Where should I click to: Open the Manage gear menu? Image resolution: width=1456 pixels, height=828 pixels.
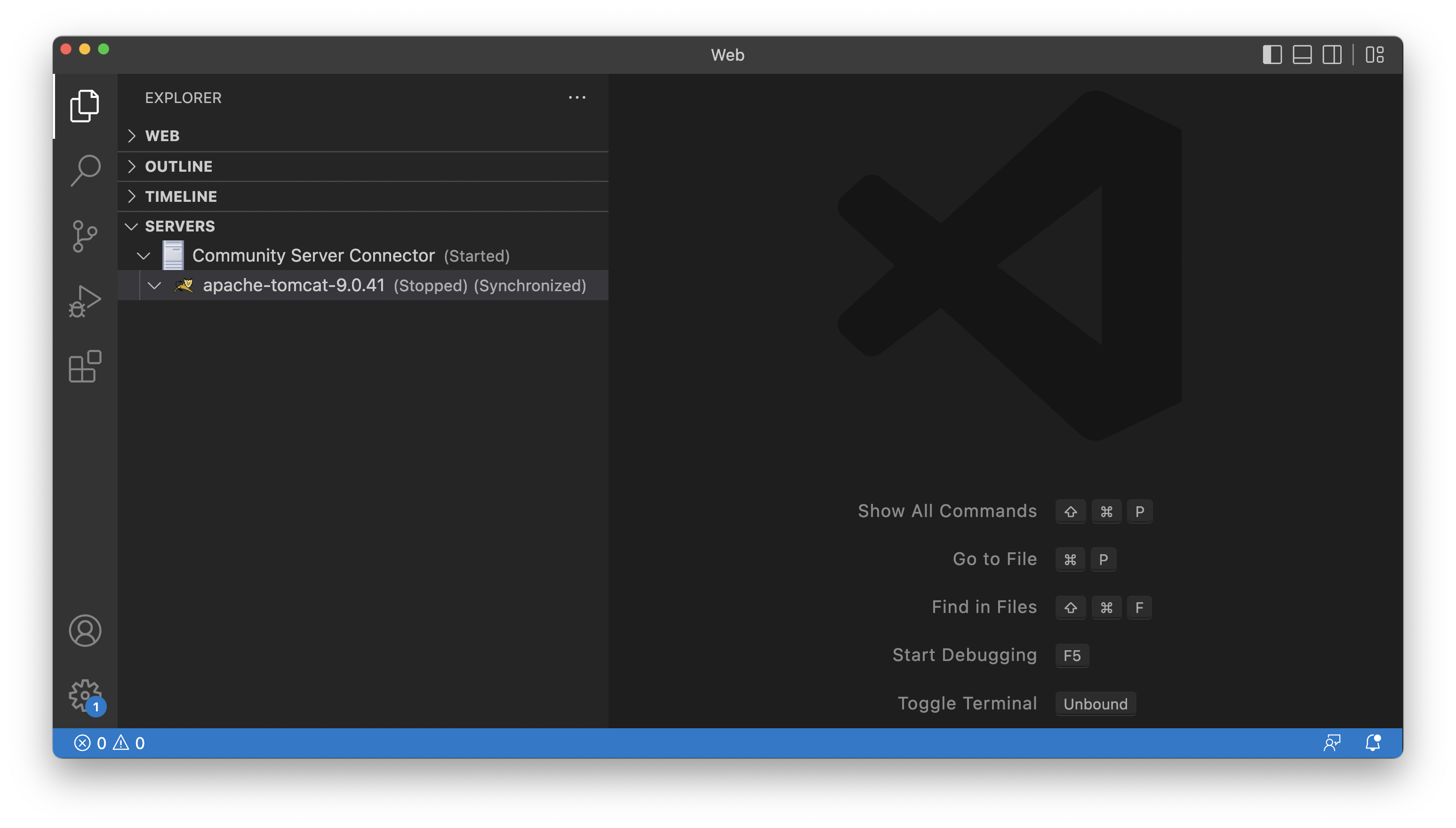tap(85, 695)
